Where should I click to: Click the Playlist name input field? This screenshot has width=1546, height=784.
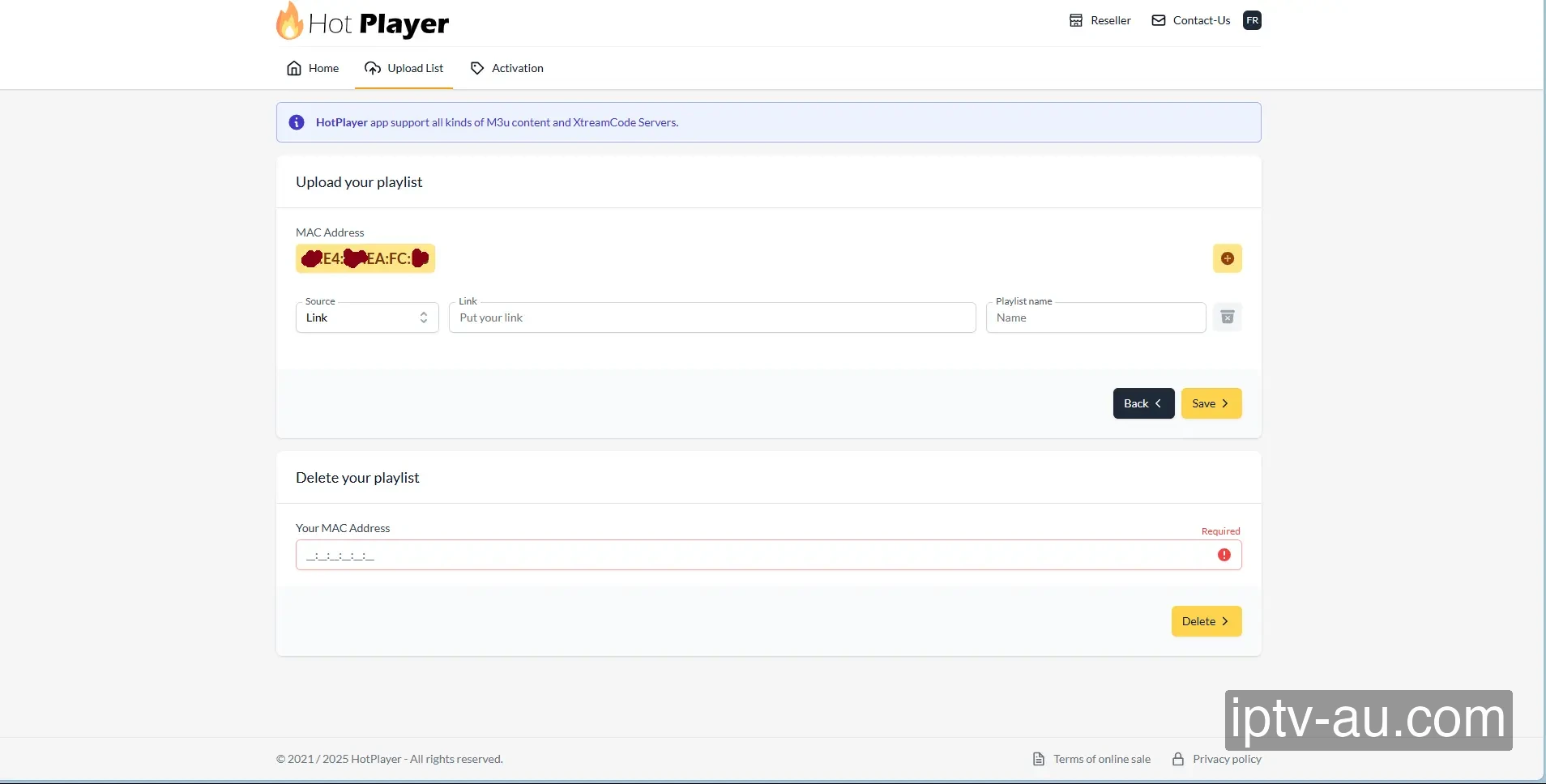(1096, 317)
